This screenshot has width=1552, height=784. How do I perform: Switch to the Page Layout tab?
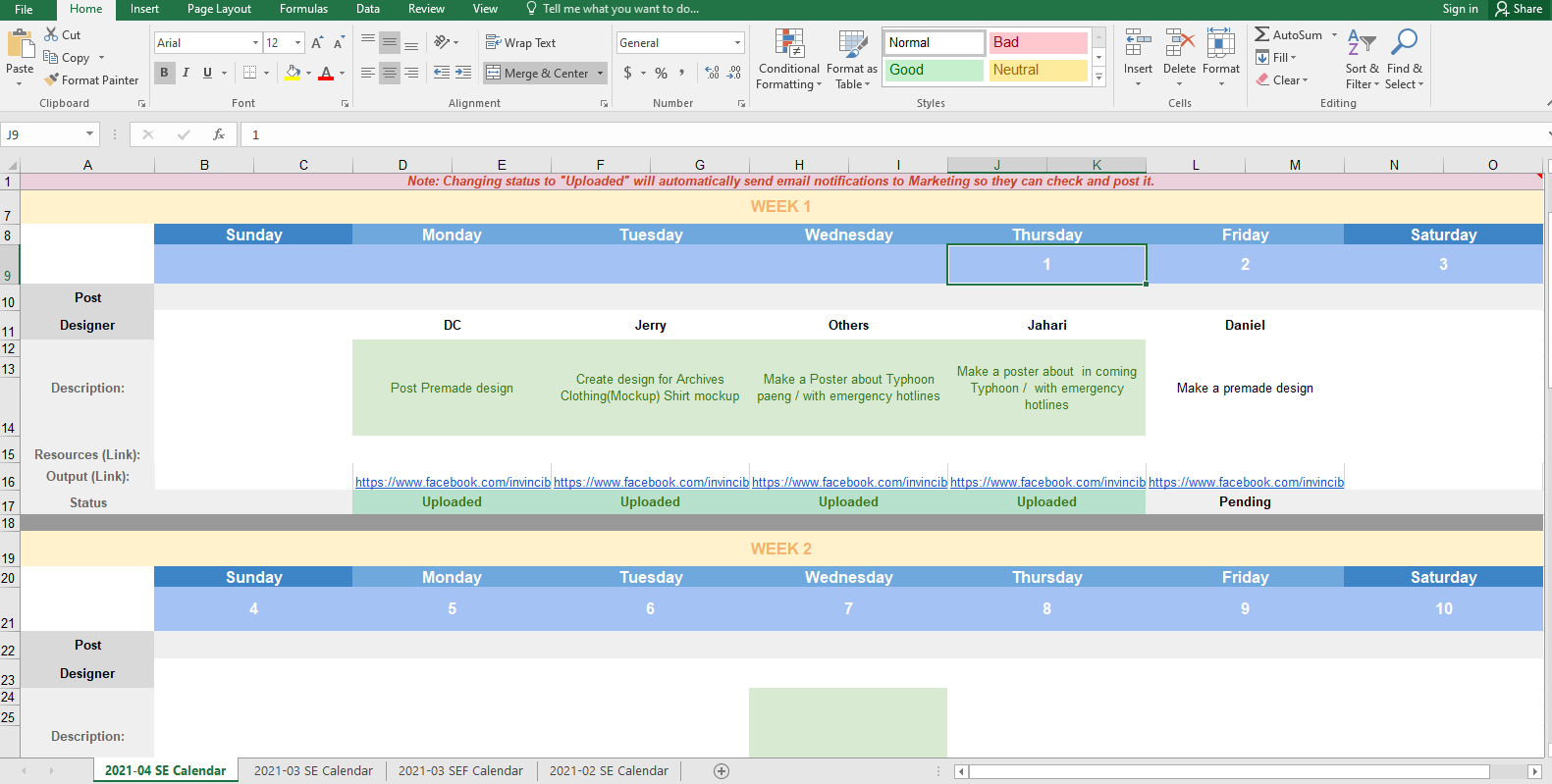coord(219,9)
